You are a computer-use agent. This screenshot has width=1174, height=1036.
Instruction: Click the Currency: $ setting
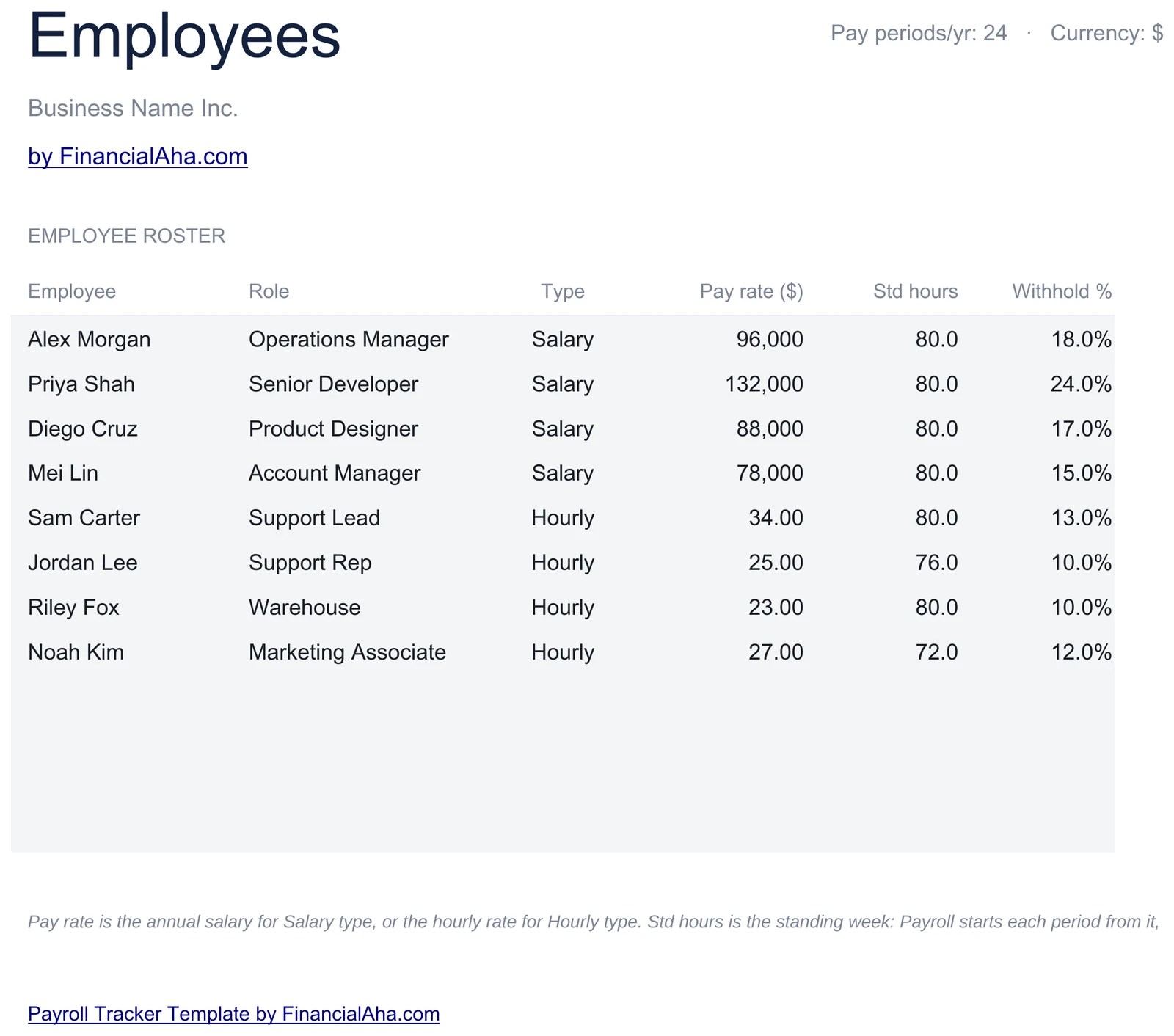[1106, 33]
